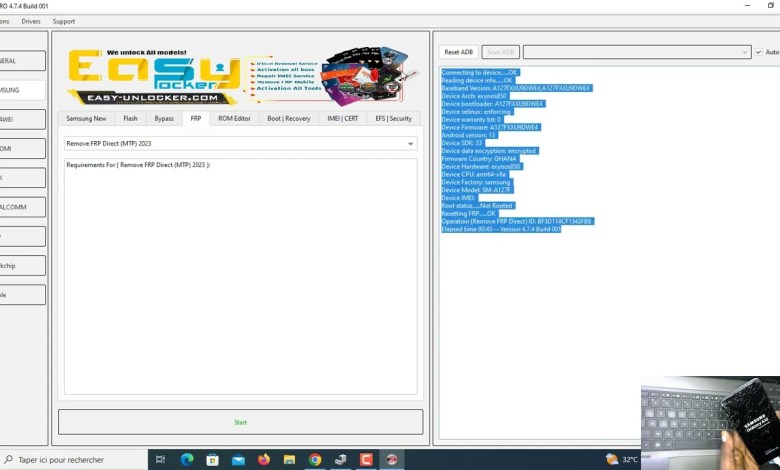Click the 'Device CPU: arm64-v8a' log line
Viewport: 780px width, 470px height.
[x=475, y=174]
